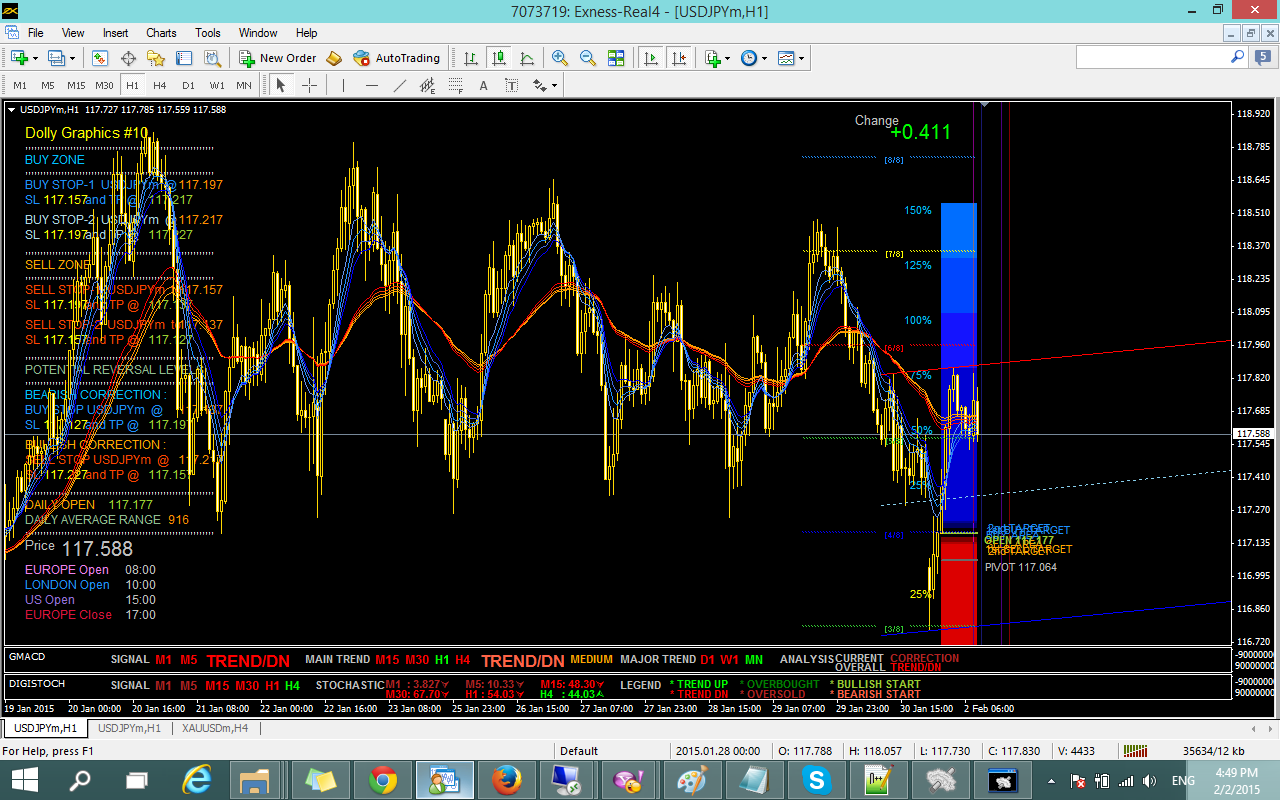Screen dimensions: 1280x800
Task: Open Google Chrome from the taskbar
Action: 382,779
